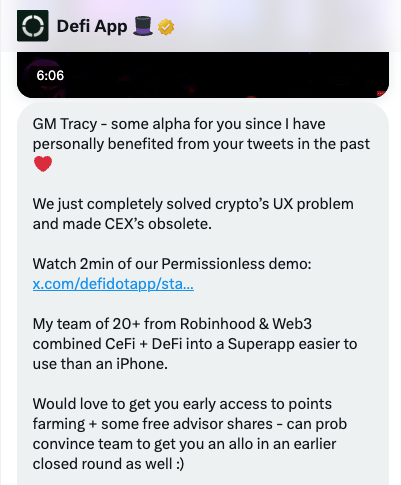This screenshot has height=485, width=401.
Task: Click the 'solved crypto's UX problem' sentence
Action: (193, 204)
